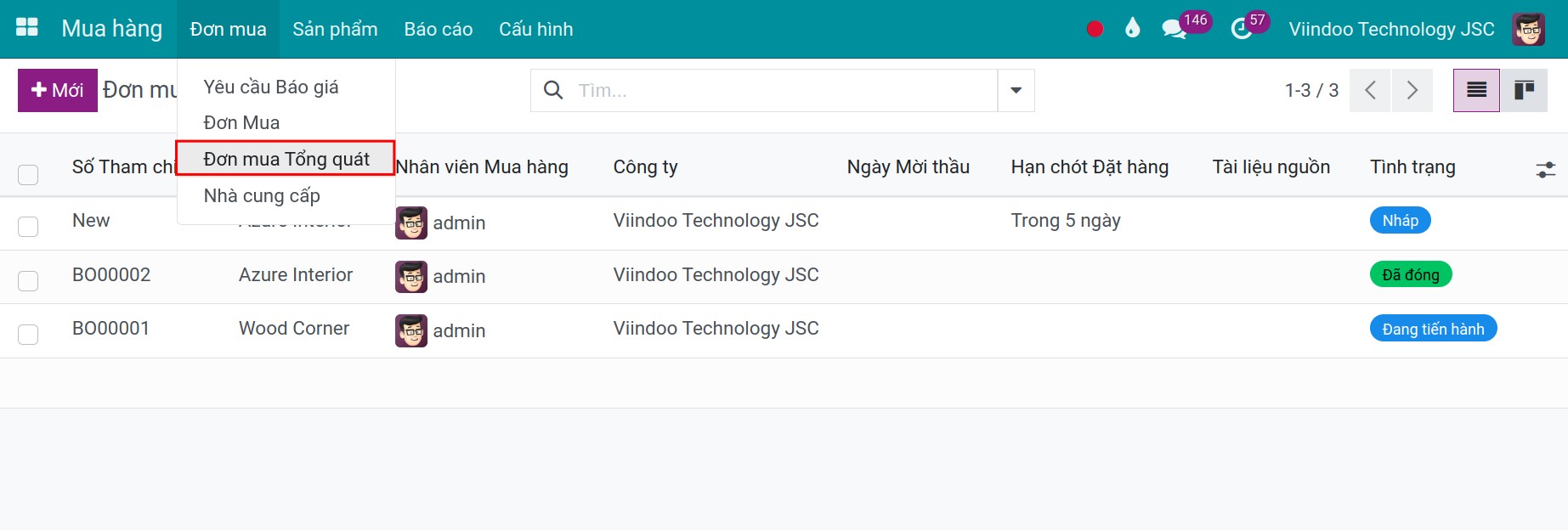Screen dimensions: 1568x530
Task: Open the chat messages icon with 146 badge
Action: pyautogui.click(x=1174, y=29)
